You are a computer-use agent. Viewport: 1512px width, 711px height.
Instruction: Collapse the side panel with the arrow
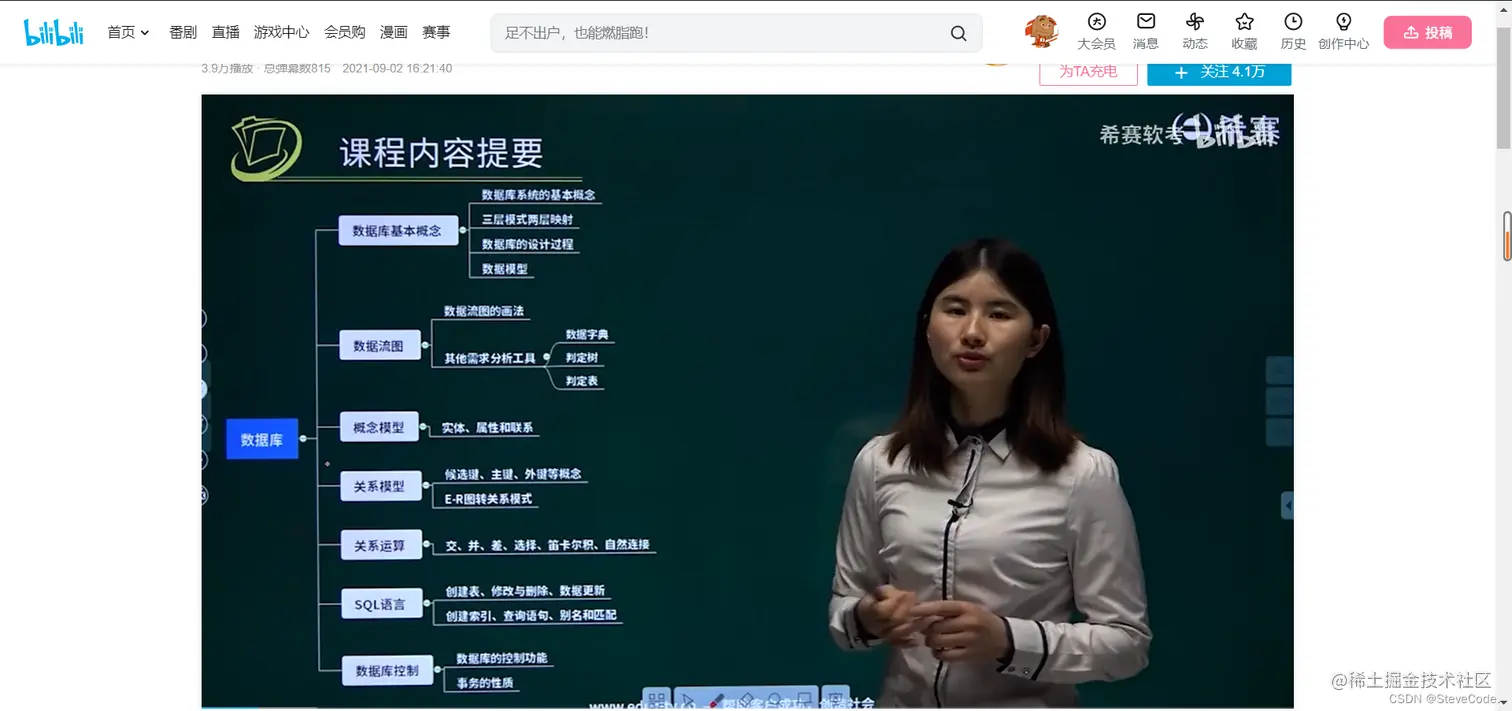(1289, 505)
